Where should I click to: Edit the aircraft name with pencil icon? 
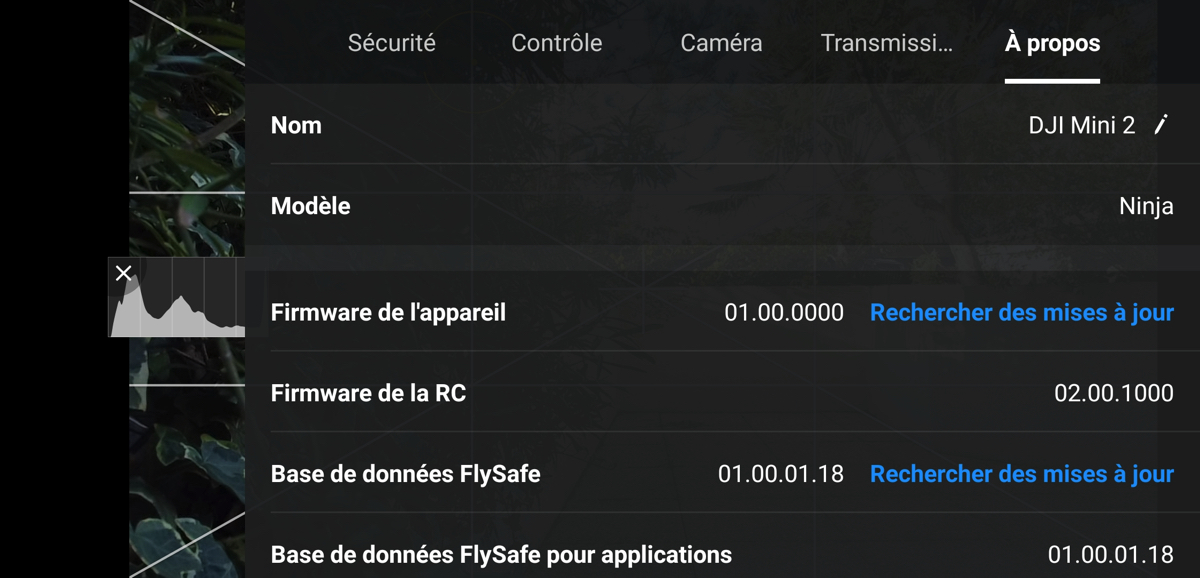click(1161, 125)
